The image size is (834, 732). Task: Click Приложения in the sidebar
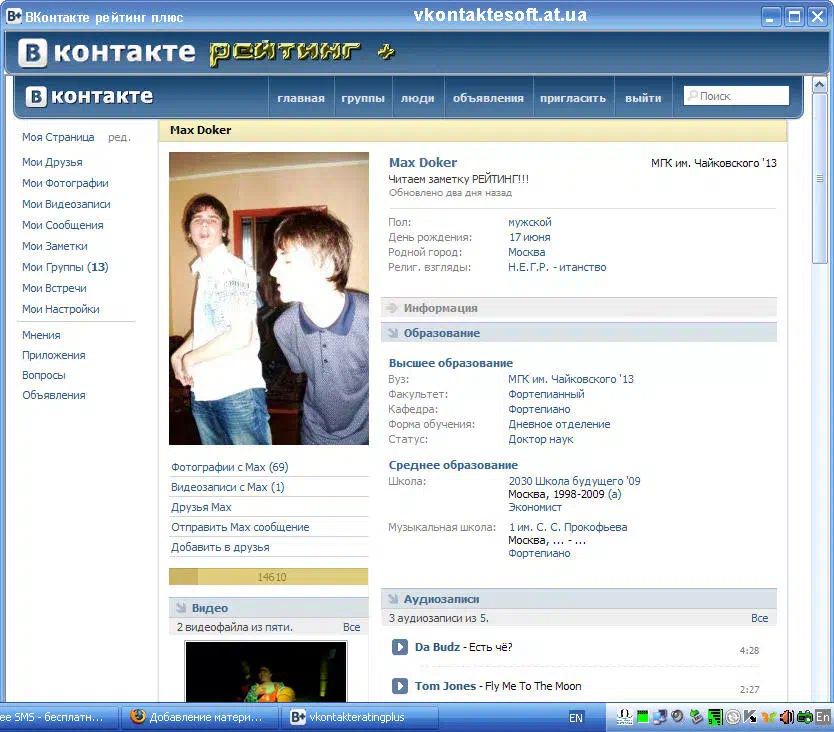(x=54, y=355)
